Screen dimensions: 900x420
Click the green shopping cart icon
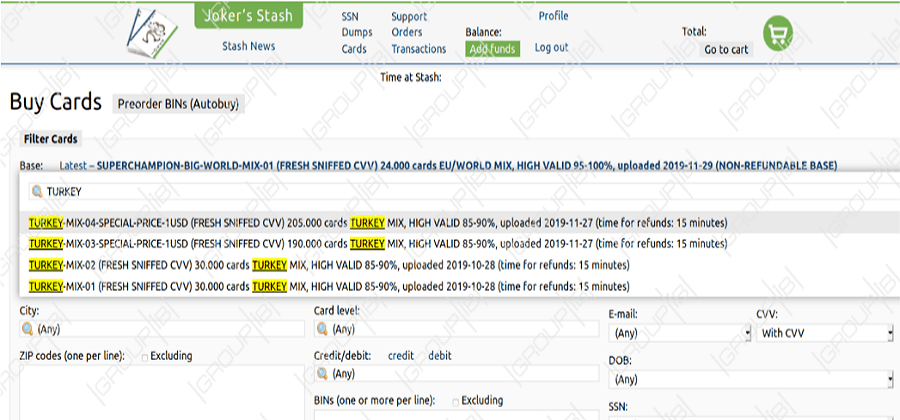pos(778,33)
